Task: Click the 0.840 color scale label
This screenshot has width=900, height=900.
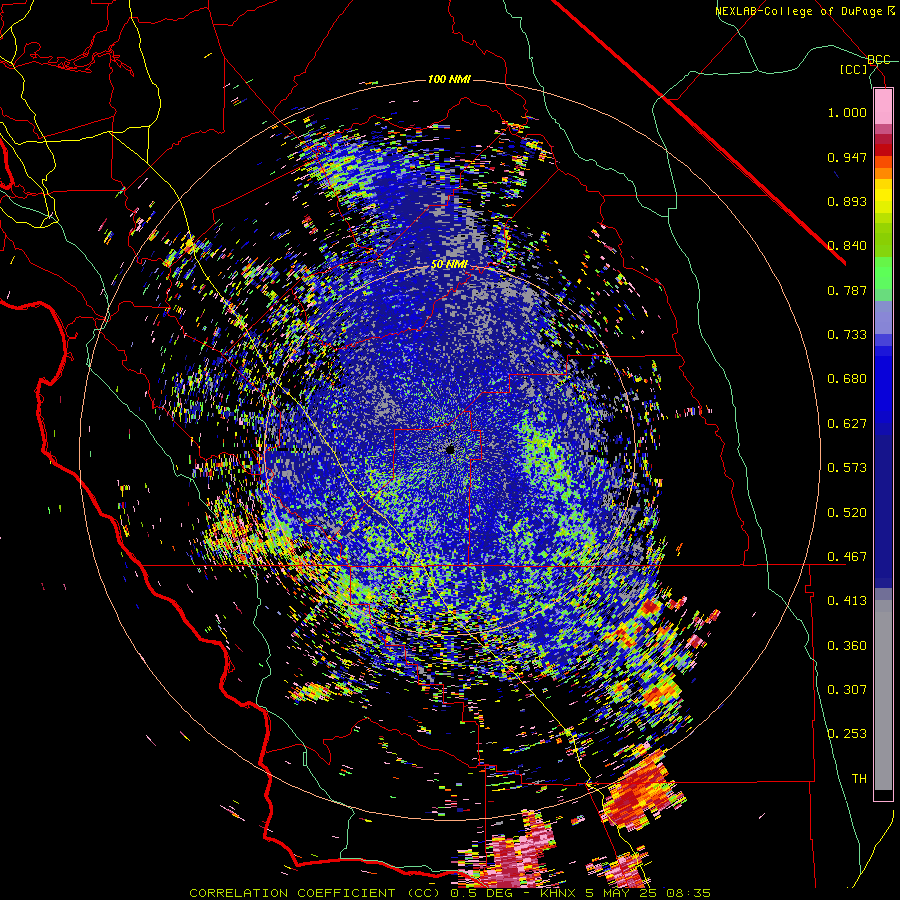Action: point(847,246)
